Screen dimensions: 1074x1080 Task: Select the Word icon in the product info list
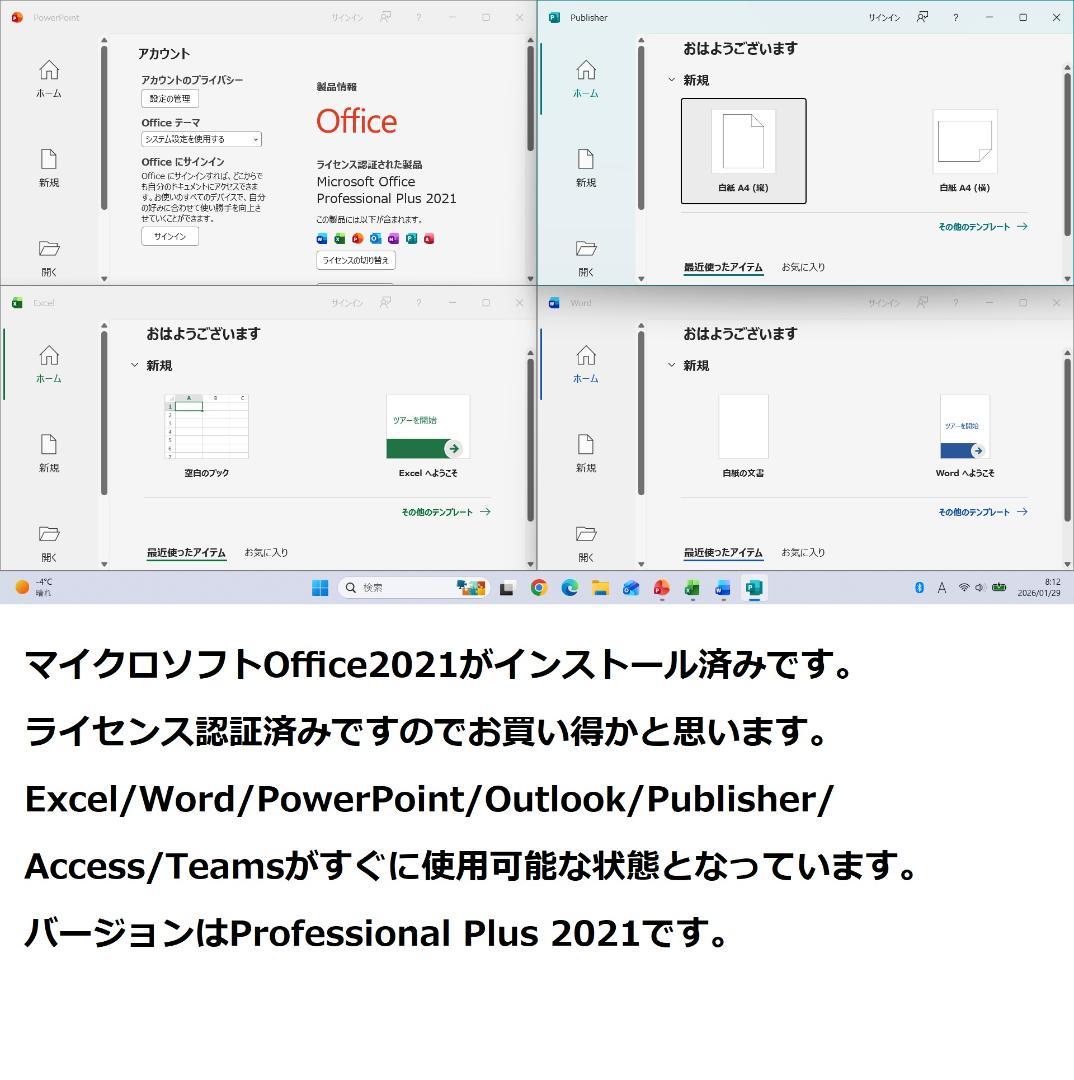[321, 238]
